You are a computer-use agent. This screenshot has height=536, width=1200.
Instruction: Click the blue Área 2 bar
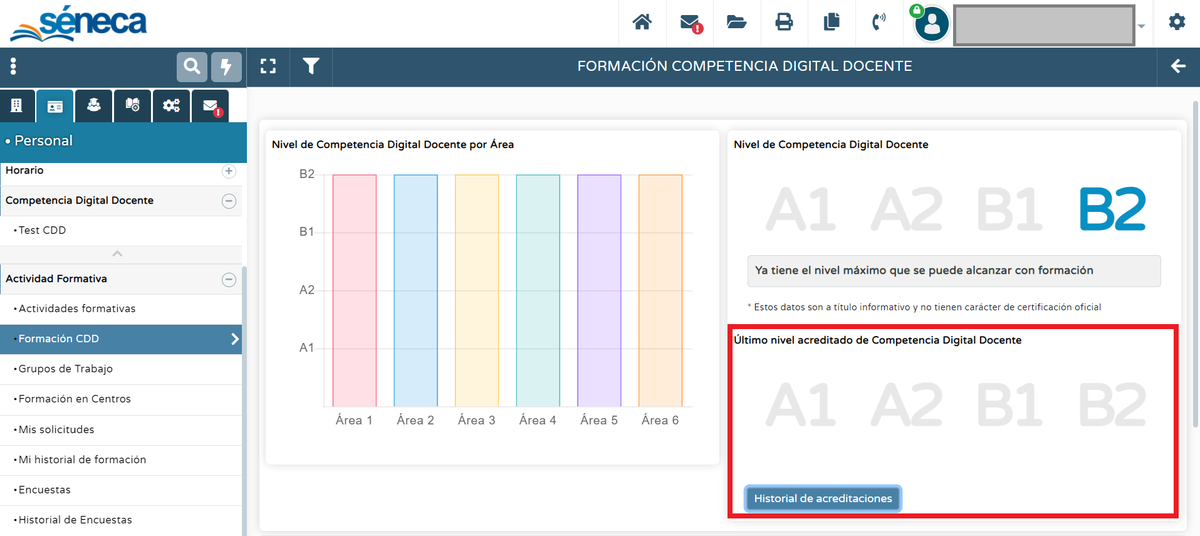416,290
